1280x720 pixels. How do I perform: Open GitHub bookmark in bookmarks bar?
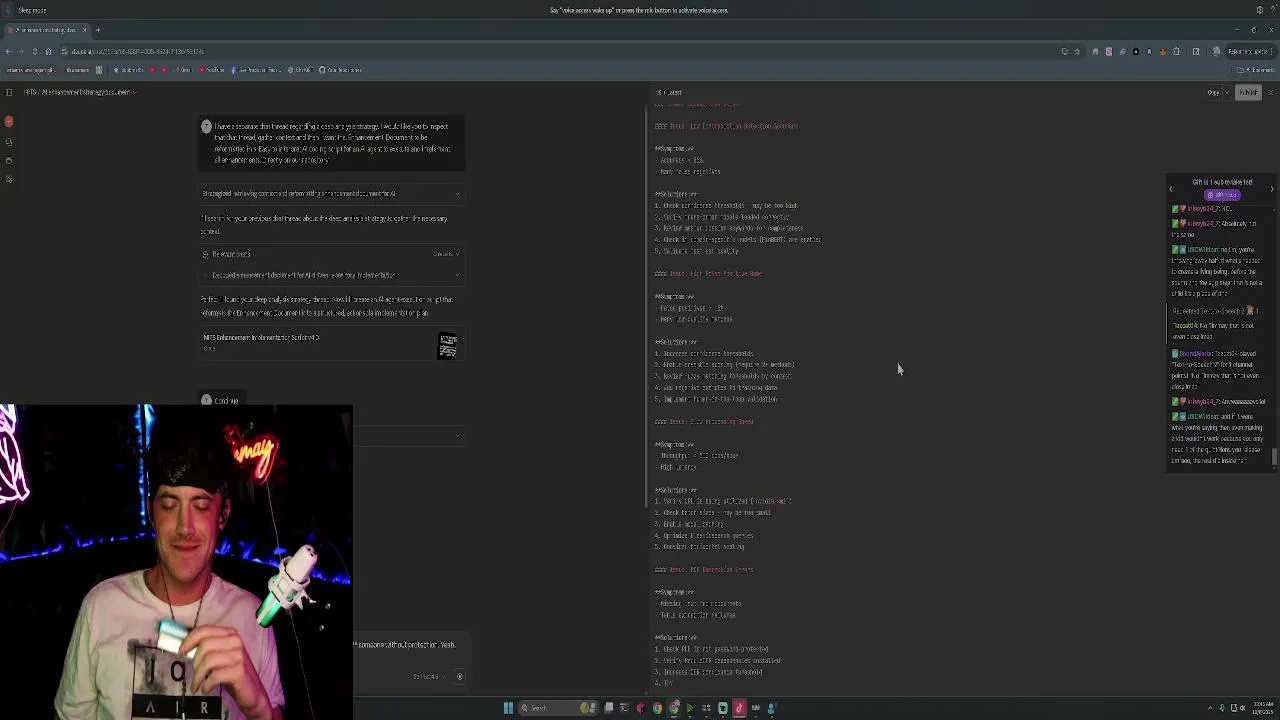[341, 70]
